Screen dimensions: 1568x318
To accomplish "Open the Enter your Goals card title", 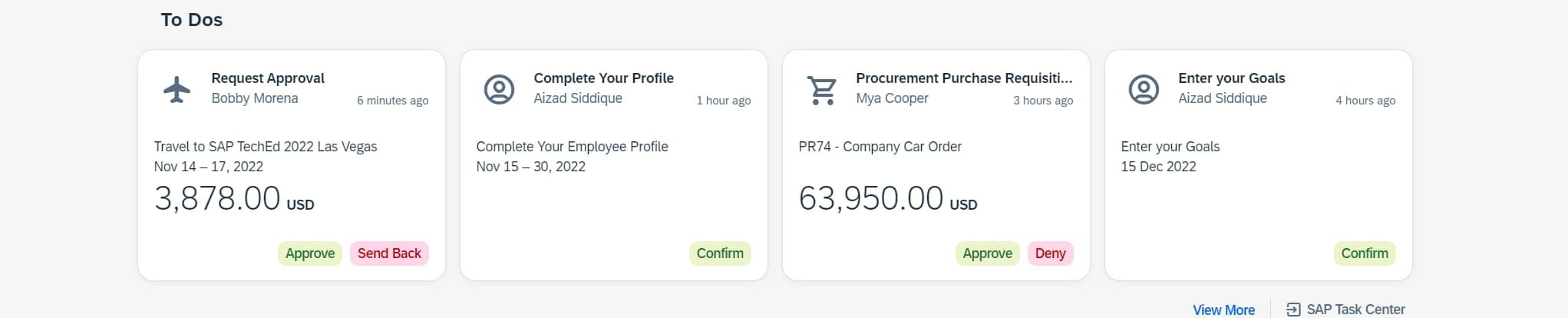I will [x=1231, y=78].
